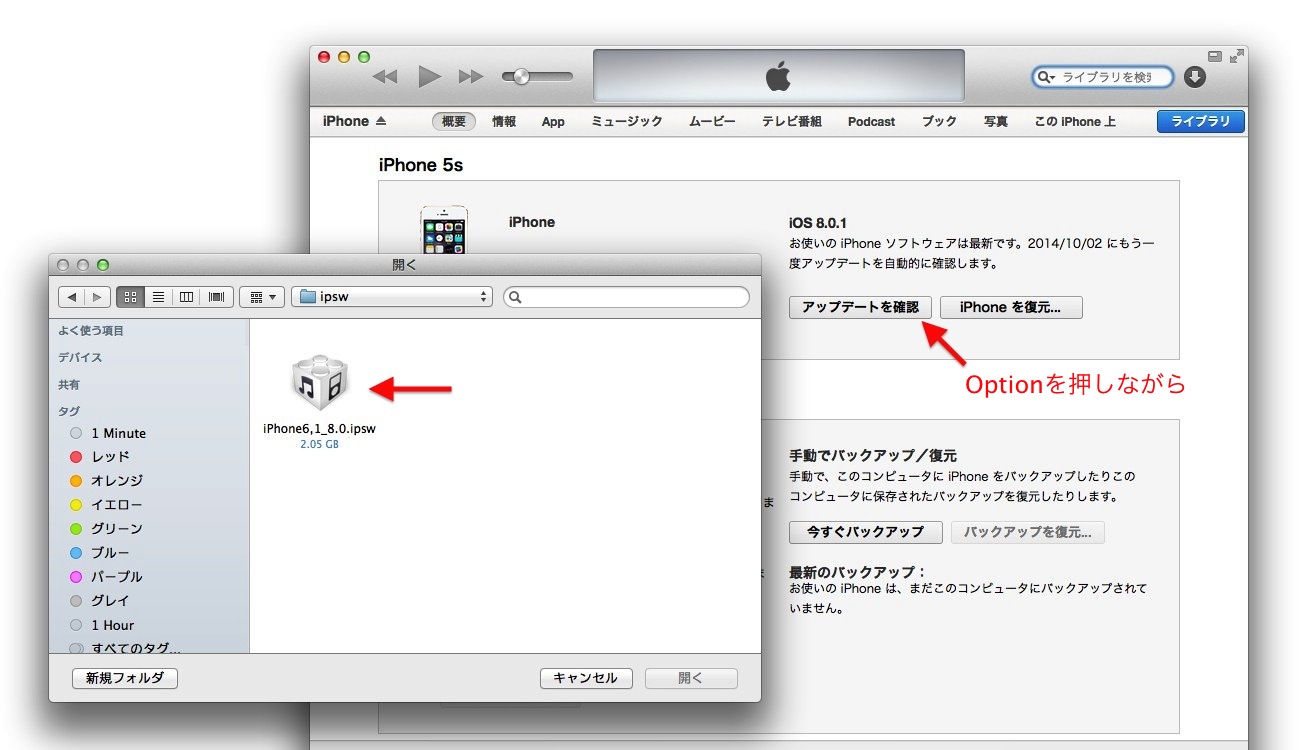Screen dimensions: 1300x750
Task: Click the iOS 8.0.1 version text
Action: pos(818,222)
